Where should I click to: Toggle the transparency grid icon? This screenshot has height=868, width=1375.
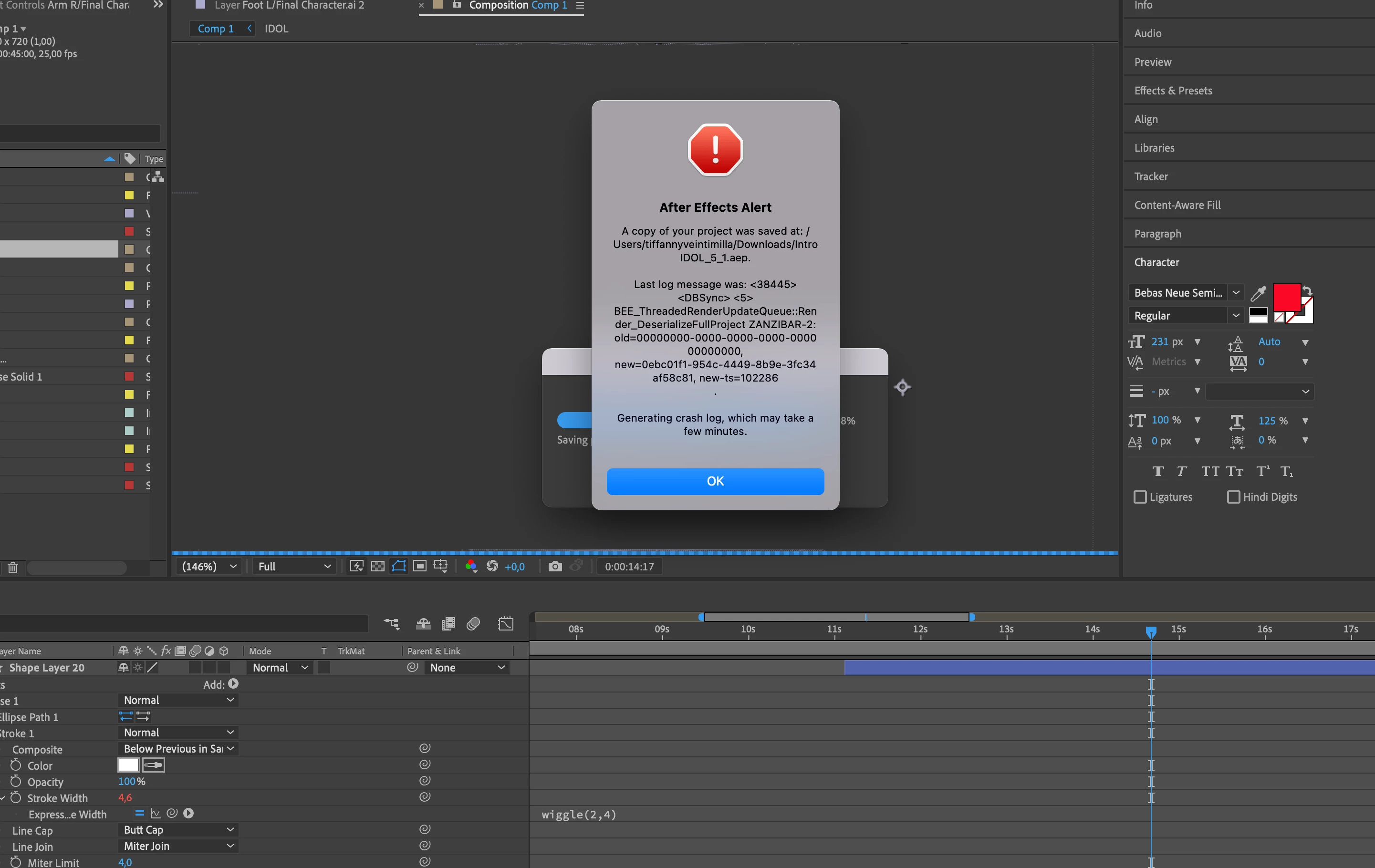coord(377,566)
